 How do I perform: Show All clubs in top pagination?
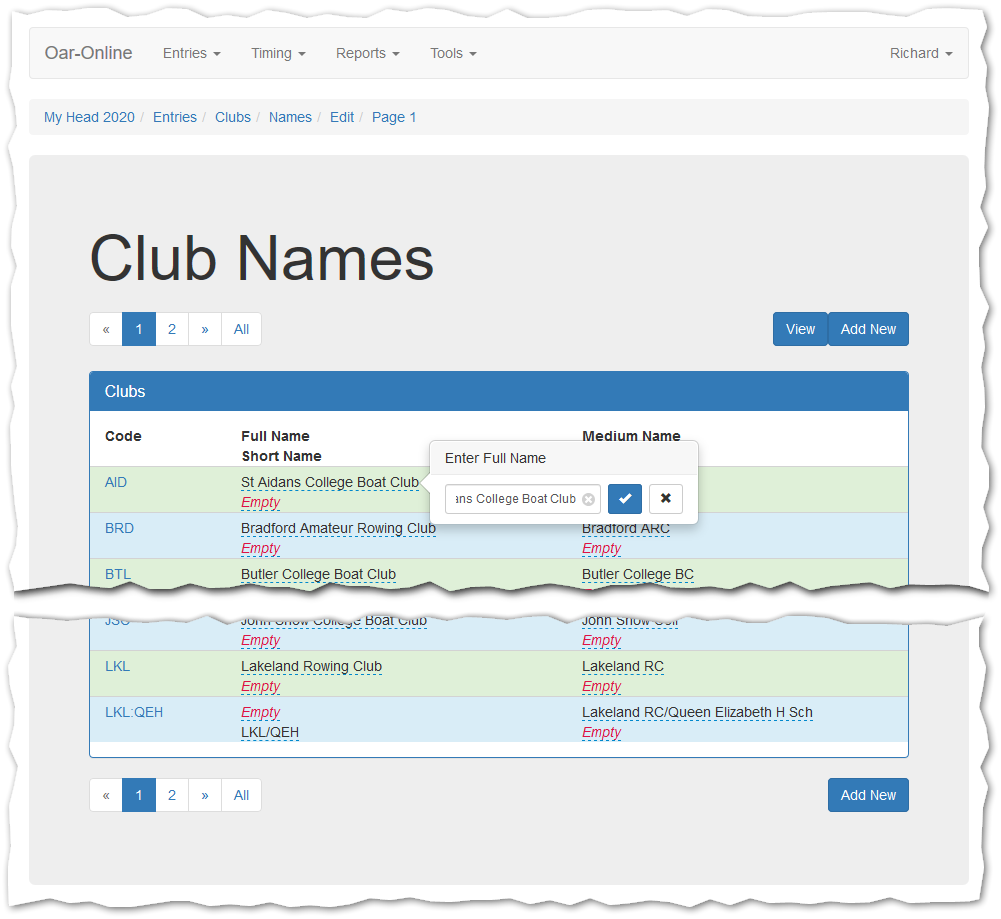pyautogui.click(x=241, y=329)
